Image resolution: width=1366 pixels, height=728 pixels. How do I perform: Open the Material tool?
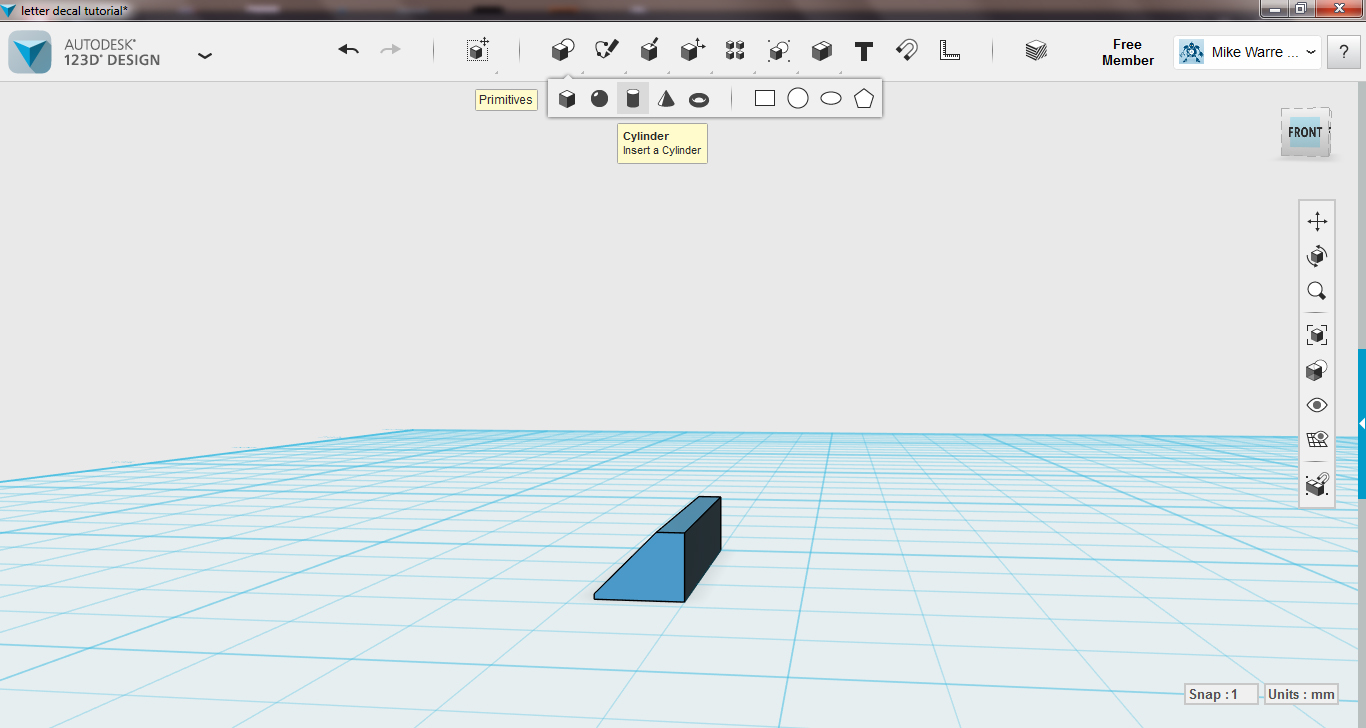pyautogui.click(x=1036, y=50)
